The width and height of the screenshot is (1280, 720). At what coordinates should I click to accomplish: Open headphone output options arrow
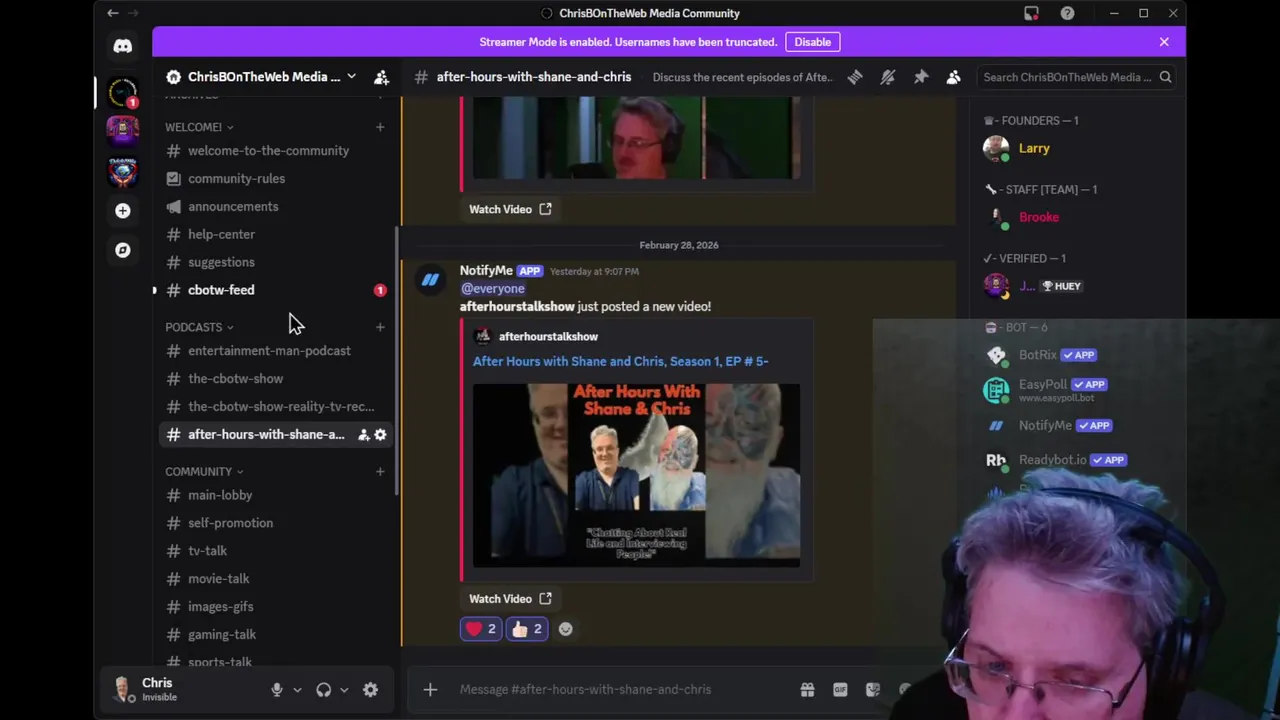(x=344, y=690)
